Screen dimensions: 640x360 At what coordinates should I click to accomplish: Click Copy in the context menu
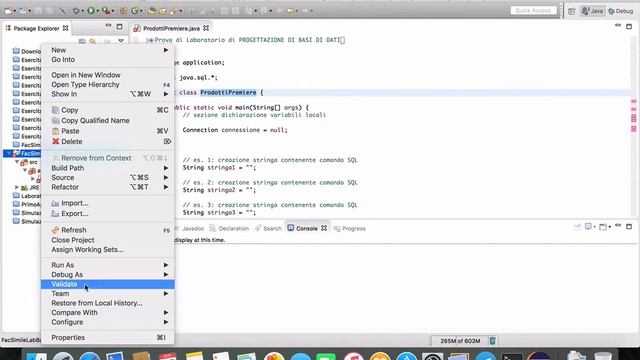coord(108,110)
